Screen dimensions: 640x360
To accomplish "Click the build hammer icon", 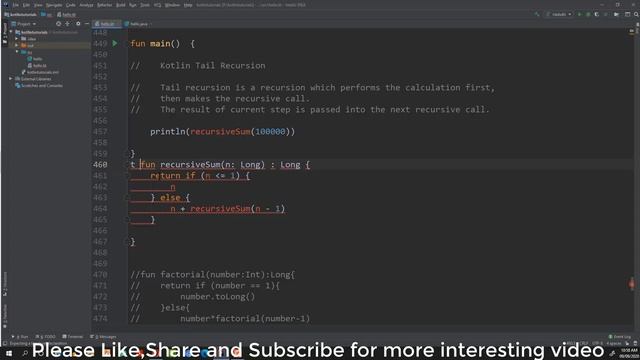I will [x=537, y=14].
